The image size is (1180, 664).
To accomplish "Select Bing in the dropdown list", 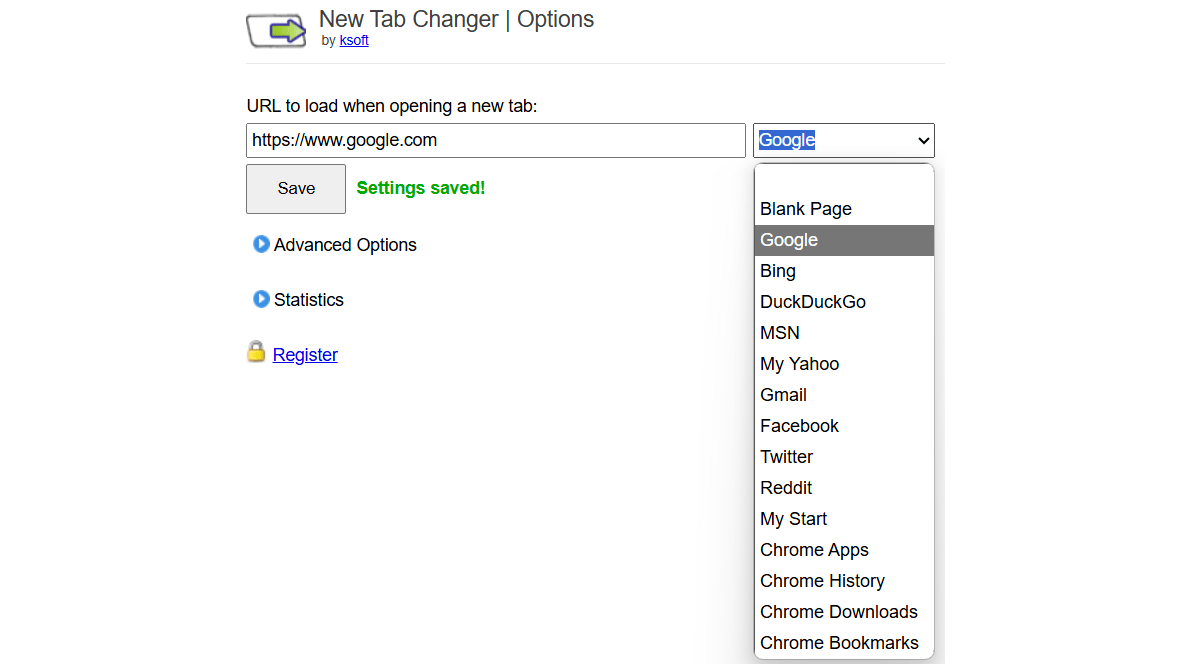I will pyautogui.click(x=778, y=271).
